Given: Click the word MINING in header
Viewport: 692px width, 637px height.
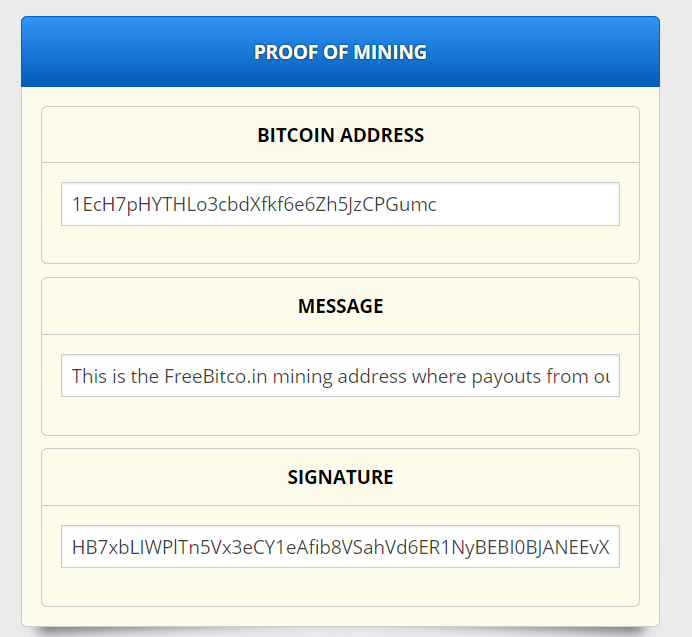Looking at the screenshot, I should 391,52.
